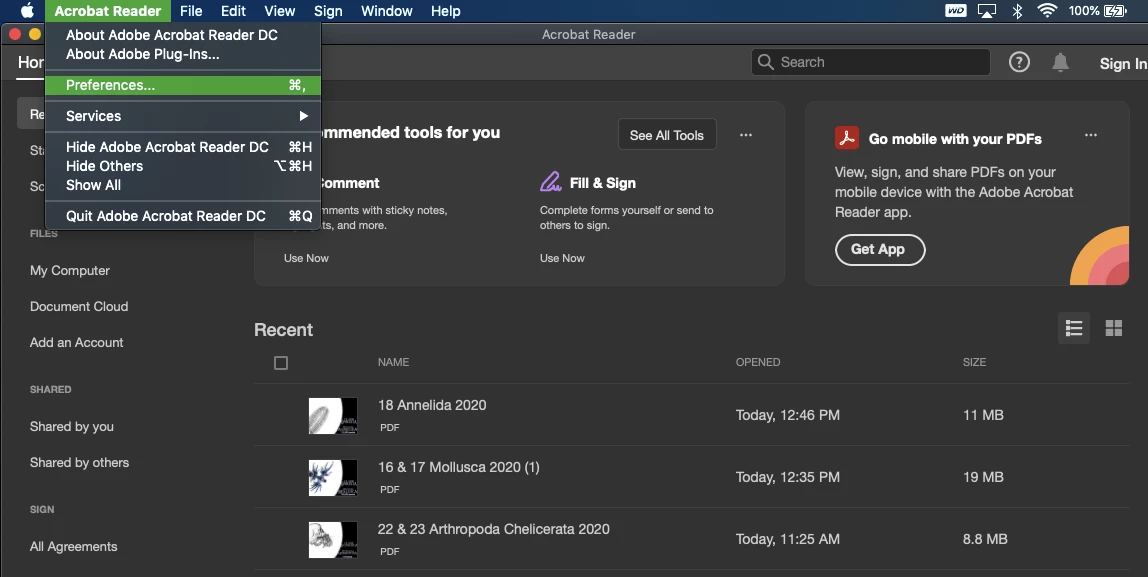
Task: Switch Recent files to list view
Action: 1074,328
